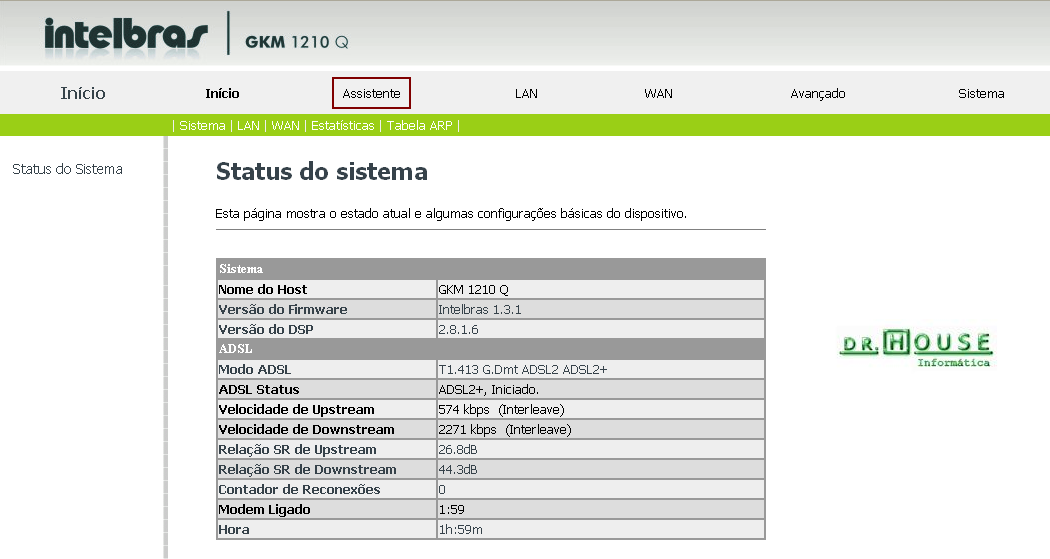This screenshot has height=559, width=1050.
Task: Click the Hora value '1h:59m'
Action: (460, 530)
